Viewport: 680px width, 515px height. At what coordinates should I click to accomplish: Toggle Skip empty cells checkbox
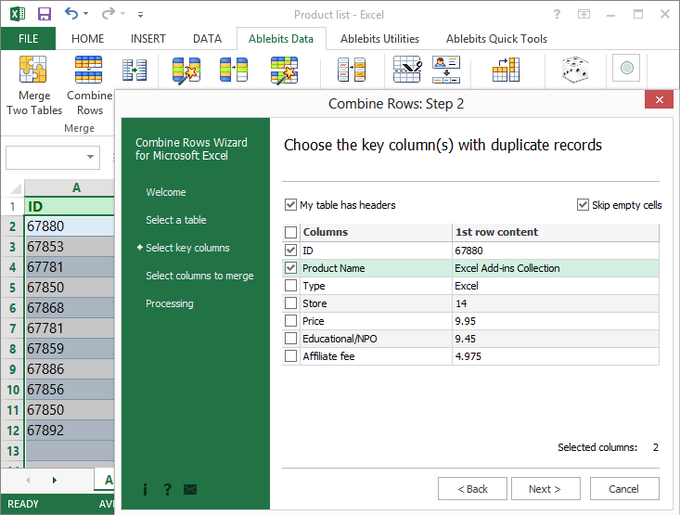click(x=583, y=205)
